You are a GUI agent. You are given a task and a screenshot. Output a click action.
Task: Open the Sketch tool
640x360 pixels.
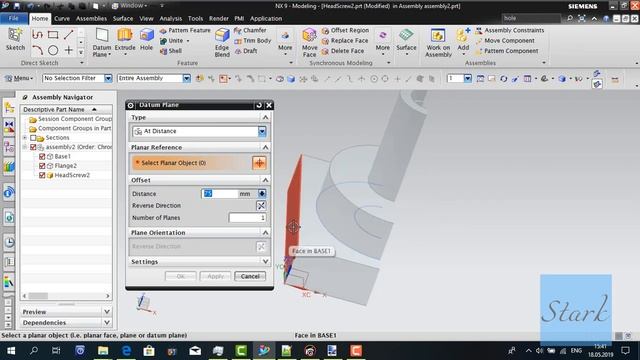[x=15, y=40]
